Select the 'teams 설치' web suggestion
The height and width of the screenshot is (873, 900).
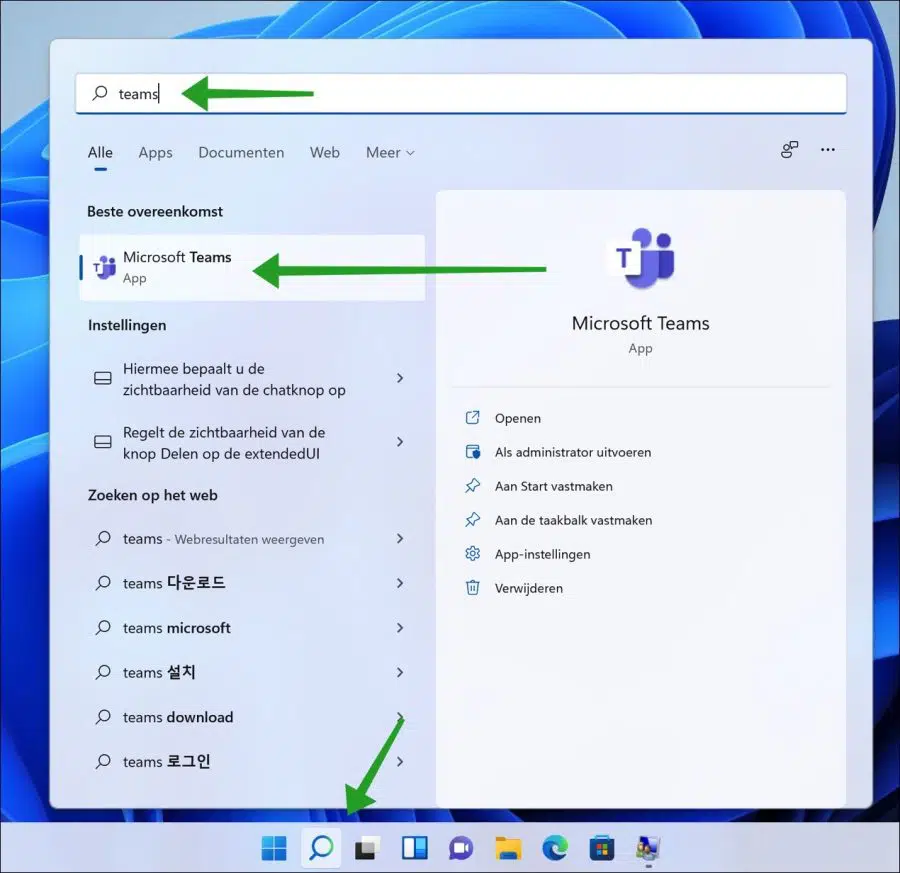[252, 673]
